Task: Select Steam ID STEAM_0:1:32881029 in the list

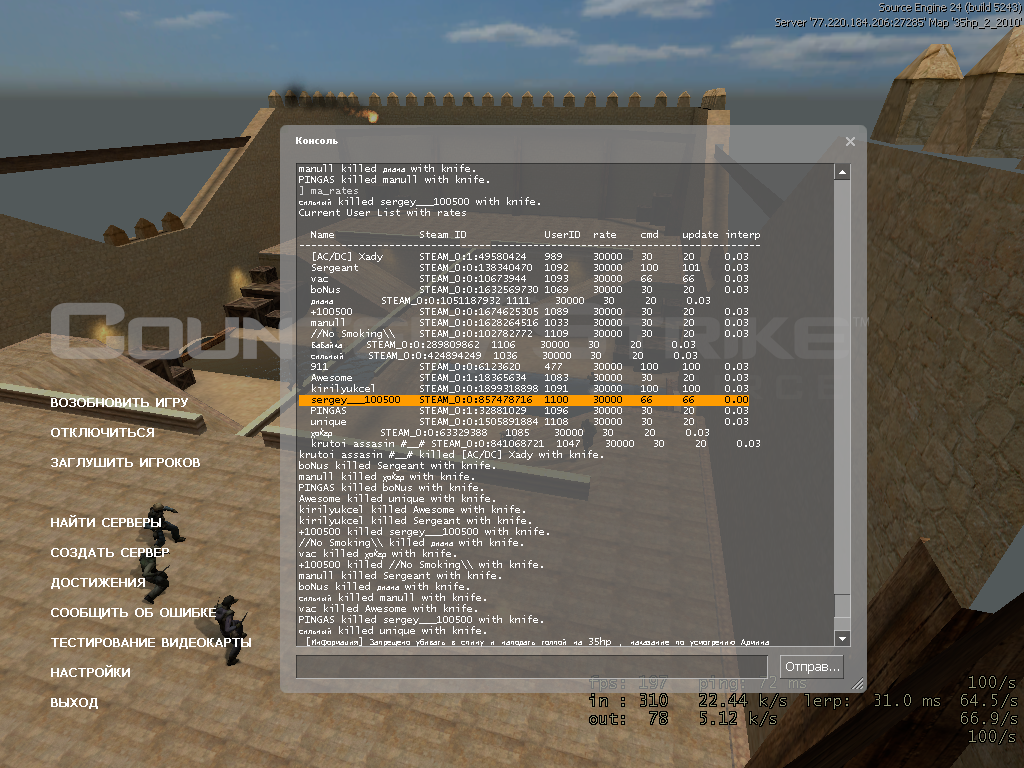Action: click(x=473, y=411)
